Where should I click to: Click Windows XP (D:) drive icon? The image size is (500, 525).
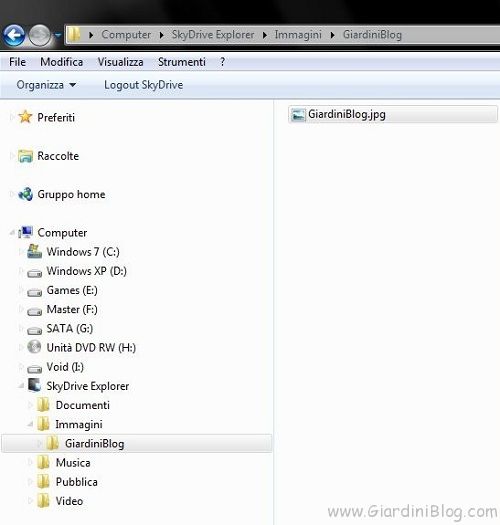pyautogui.click(x=34, y=273)
